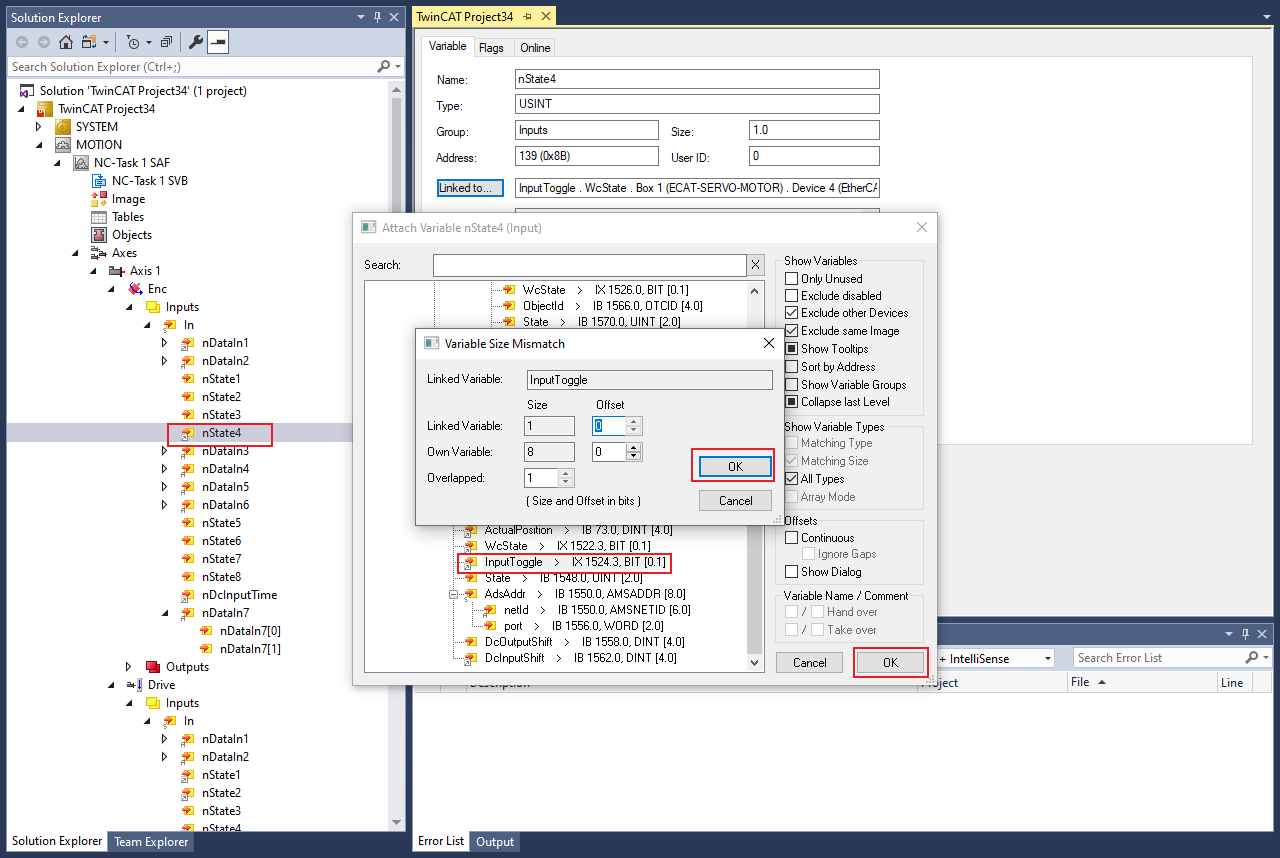Click the Linked to... button

[x=470, y=188]
